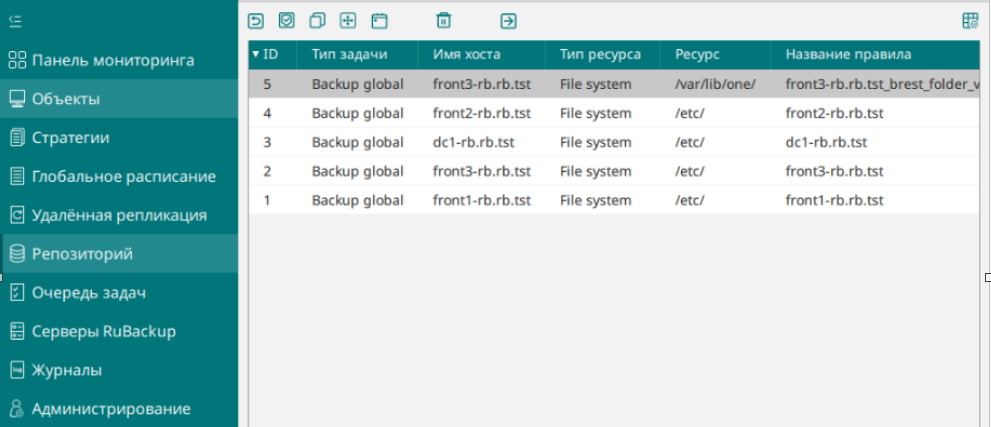The height and width of the screenshot is (427, 991).
Task: Open the Объекты section
Action: [119, 99]
